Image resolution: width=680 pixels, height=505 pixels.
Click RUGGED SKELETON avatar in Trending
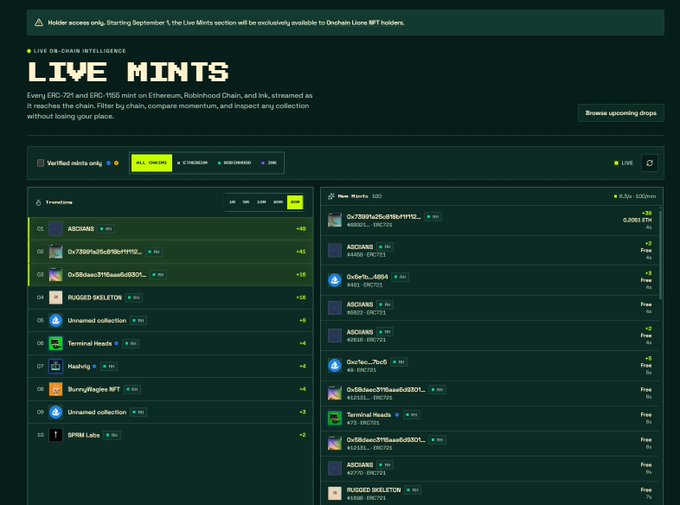(56, 298)
